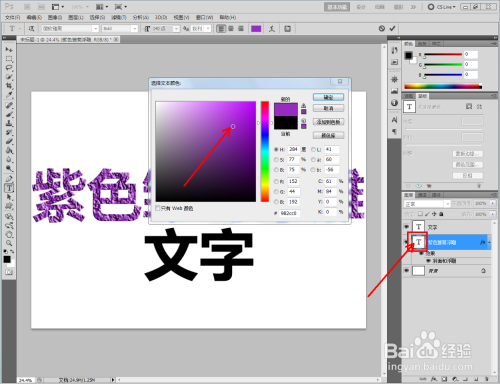Toggle Quick Mask mode icon
The width and height of the screenshot is (500, 384).
pyautogui.click(x=9, y=272)
